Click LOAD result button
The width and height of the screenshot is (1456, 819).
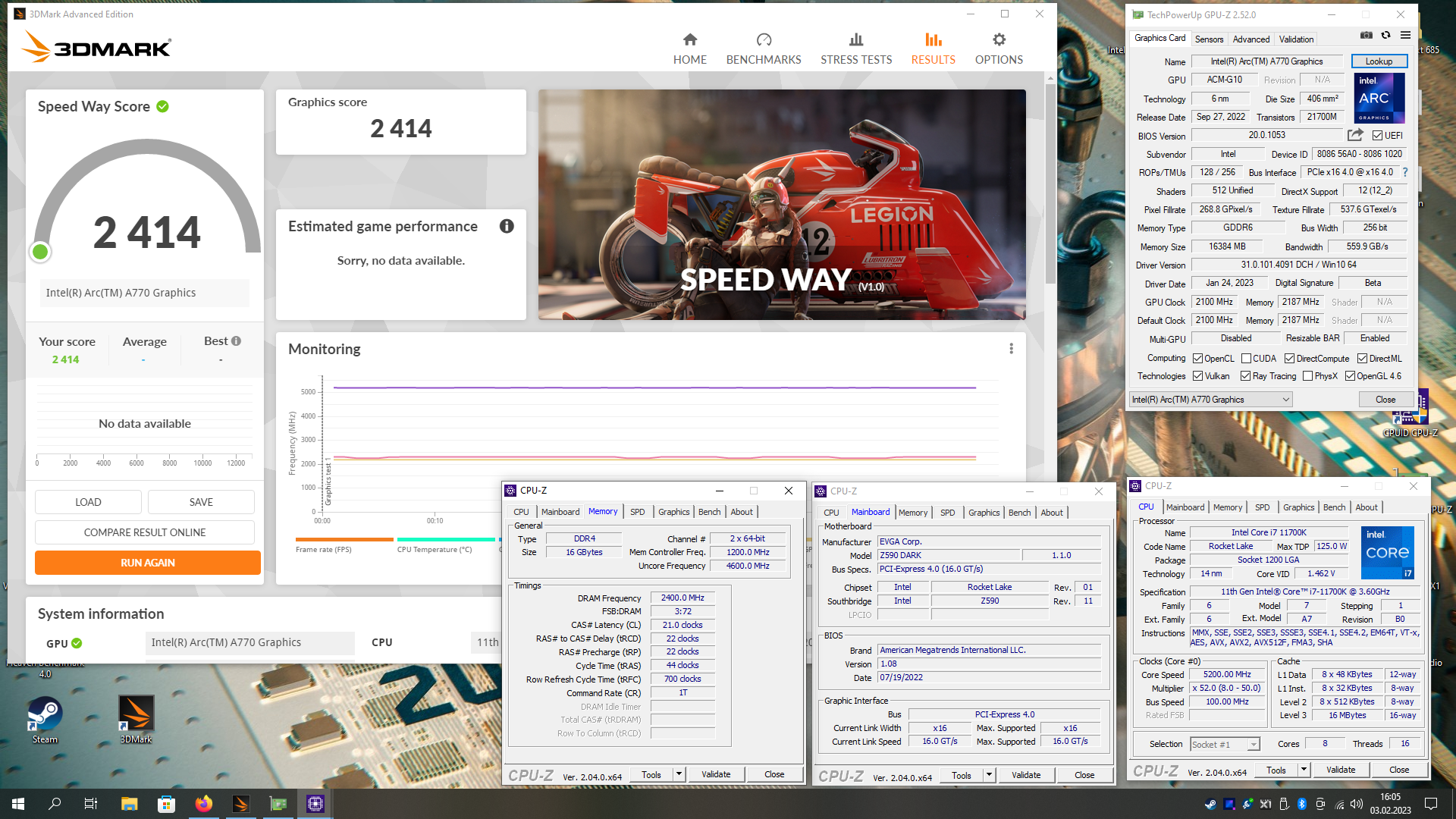point(88,502)
